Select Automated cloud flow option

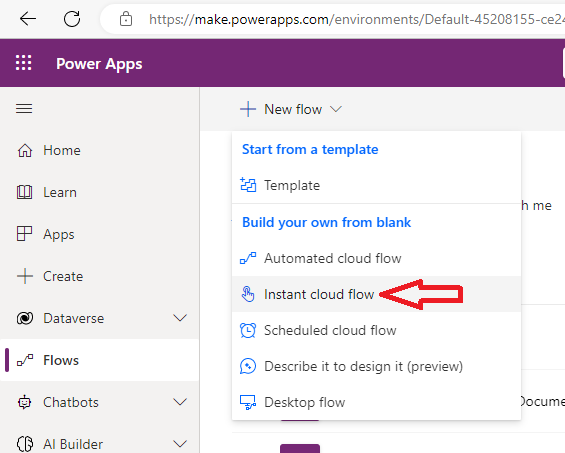(x=333, y=258)
